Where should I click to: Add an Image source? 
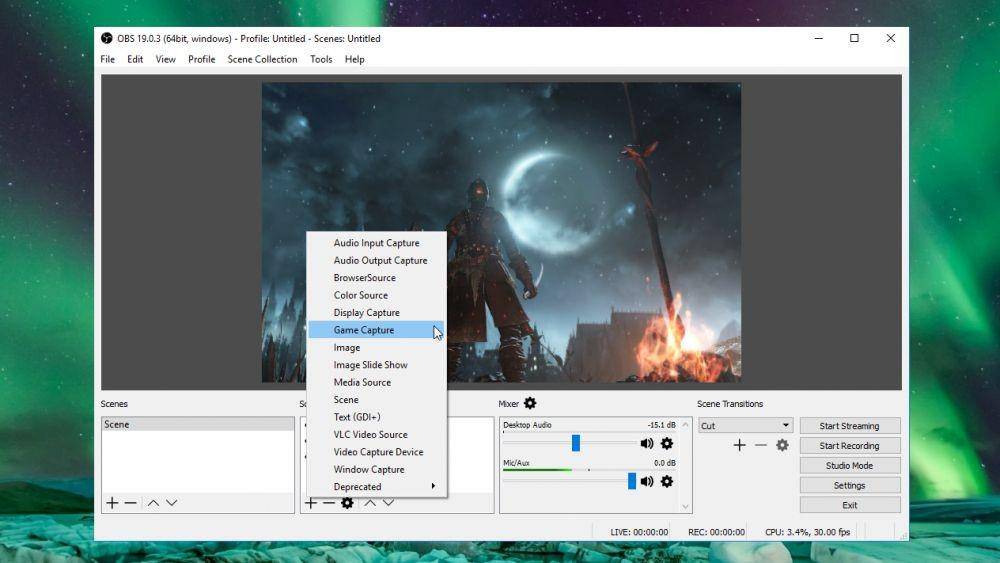tap(376, 347)
